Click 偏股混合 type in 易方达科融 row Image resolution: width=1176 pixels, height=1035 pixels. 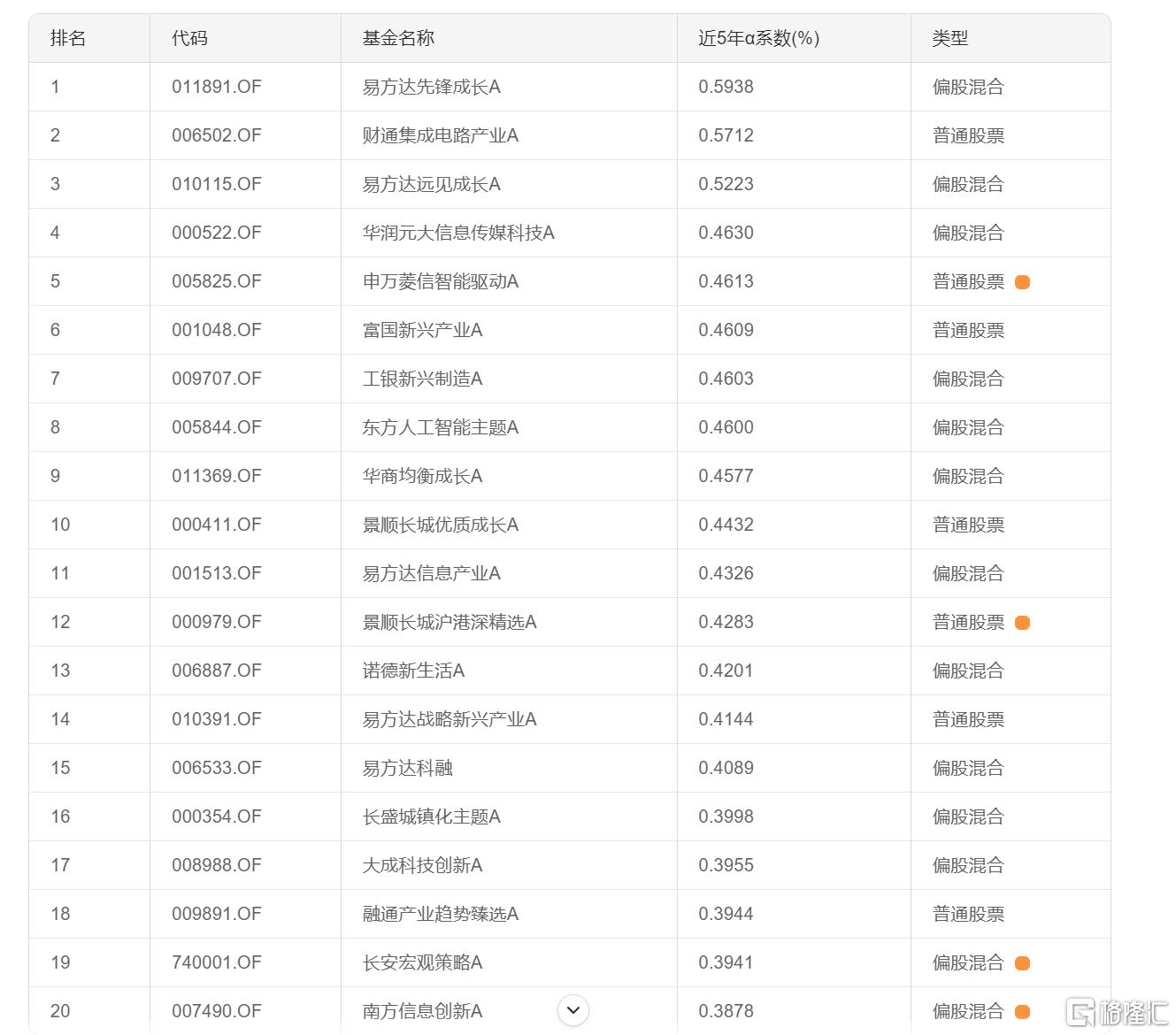click(x=968, y=768)
